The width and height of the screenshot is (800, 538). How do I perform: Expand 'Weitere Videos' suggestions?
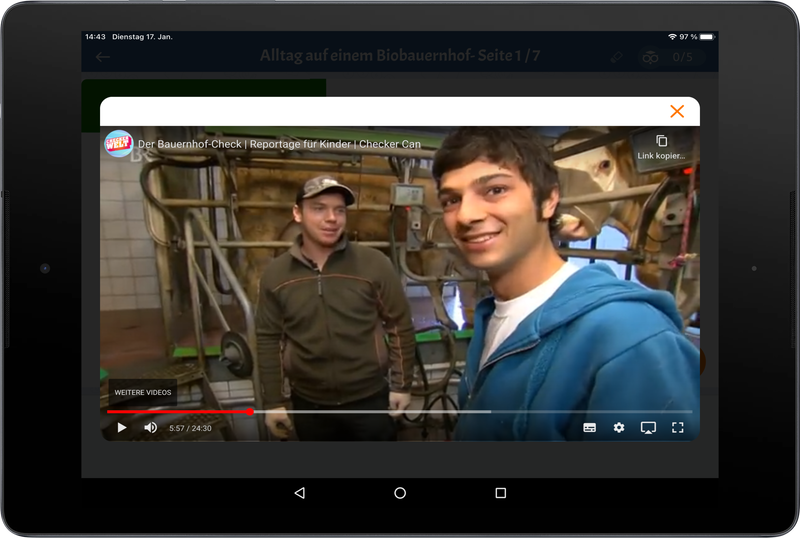(142, 392)
